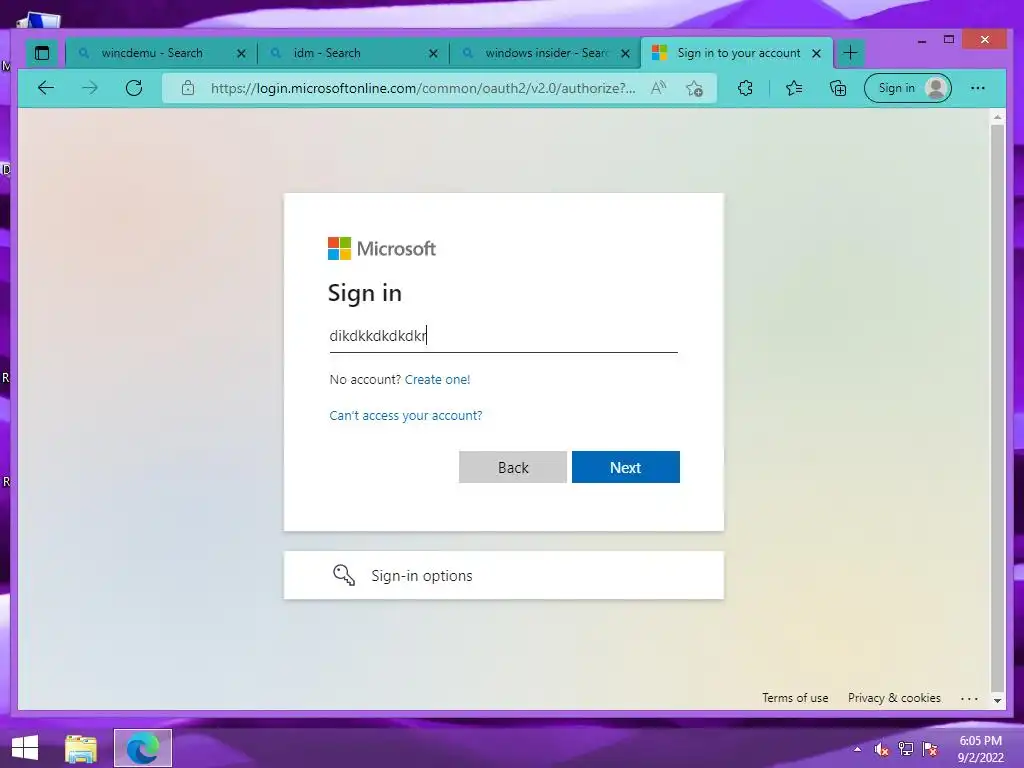This screenshot has width=1024, height=768.
Task: Click the network tray icon
Action: pyautogui.click(x=906, y=749)
